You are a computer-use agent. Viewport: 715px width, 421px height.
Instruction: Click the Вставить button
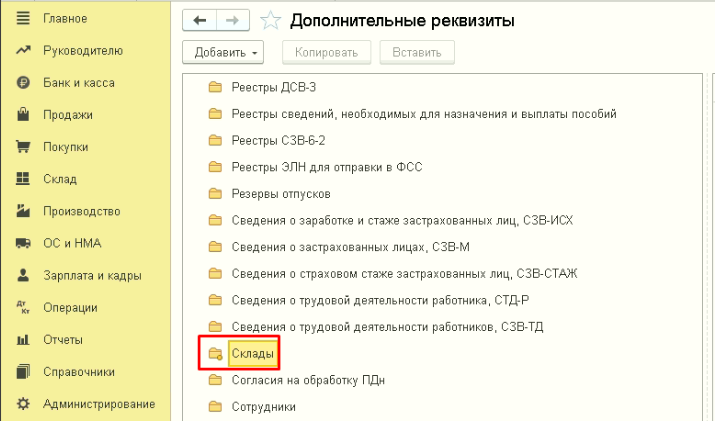(x=417, y=52)
